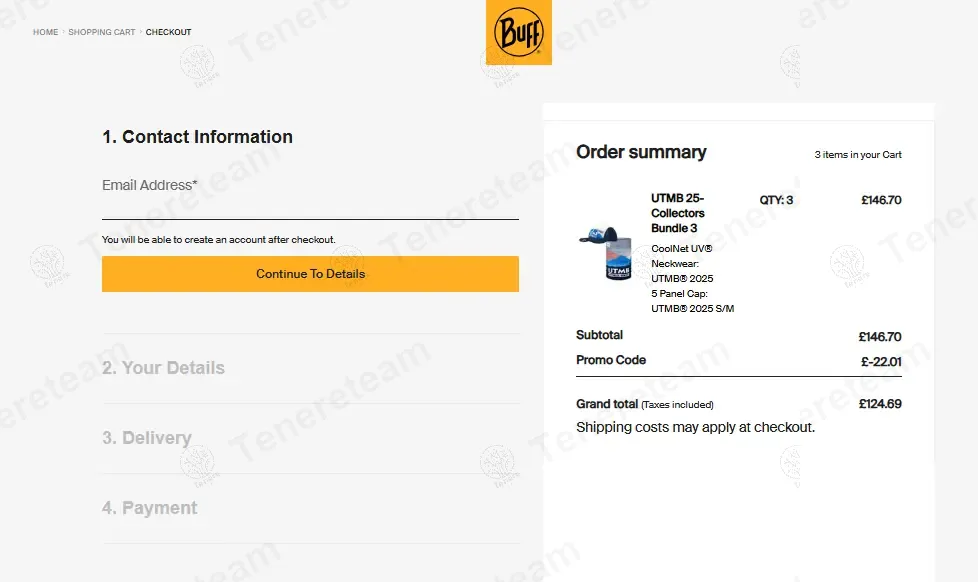Click the UTMB 25 Collectors Bundle 3 title
Viewport: 978px width, 582px height.
tap(678, 213)
